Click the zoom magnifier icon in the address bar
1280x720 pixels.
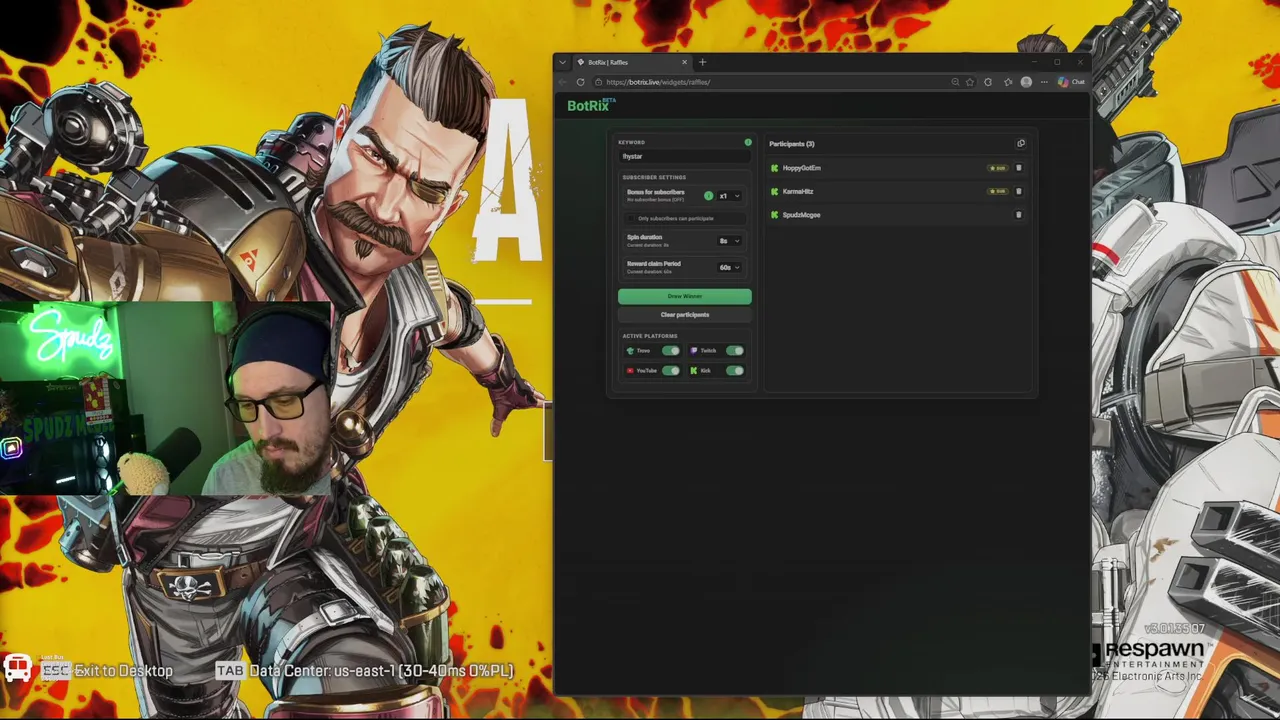coord(955,82)
